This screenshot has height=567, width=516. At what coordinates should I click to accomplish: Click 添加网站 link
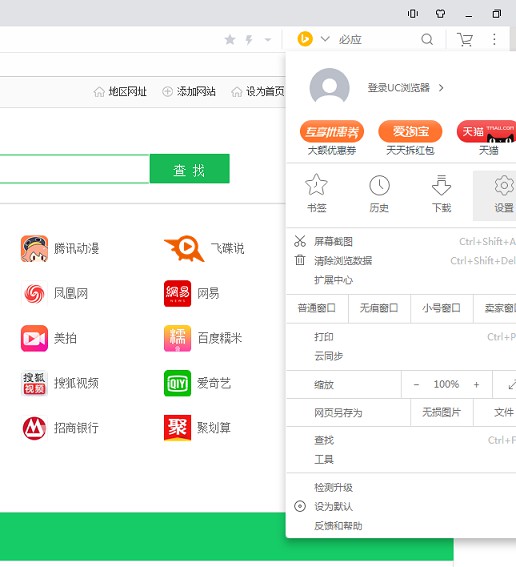[196, 91]
